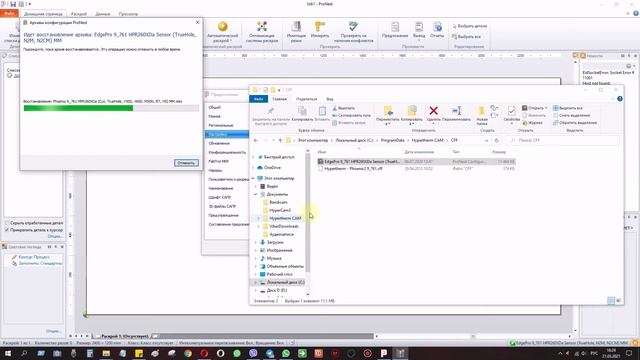
Task: Click the Move to folder icon
Action: pyautogui.click(x=388, y=111)
